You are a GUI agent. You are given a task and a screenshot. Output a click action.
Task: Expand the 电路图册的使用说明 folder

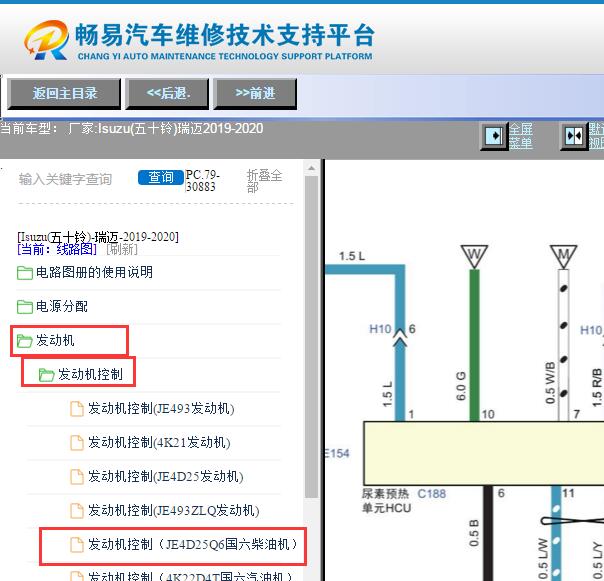(x=94, y=272)
